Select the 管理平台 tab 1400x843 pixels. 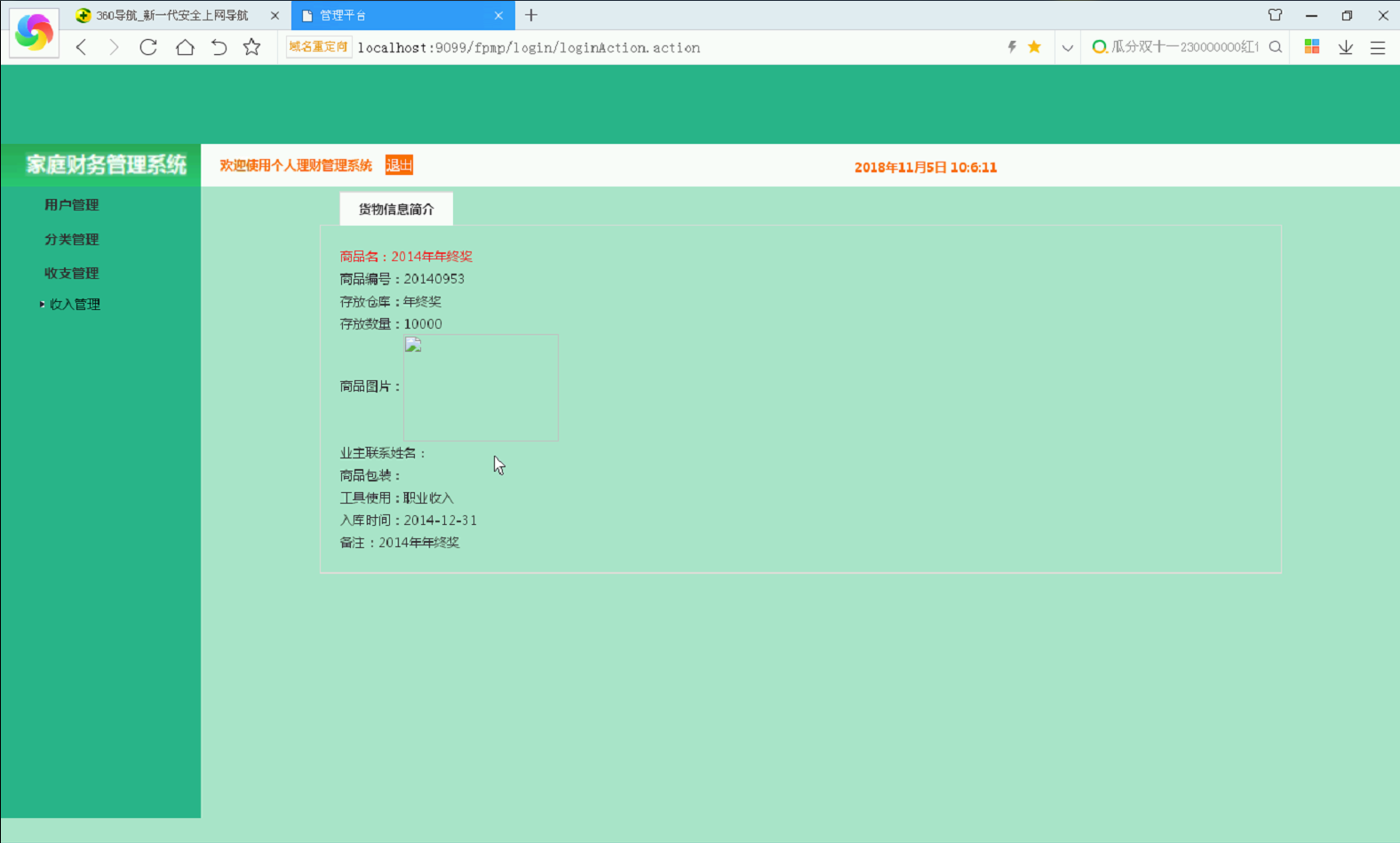pos(402,15)
